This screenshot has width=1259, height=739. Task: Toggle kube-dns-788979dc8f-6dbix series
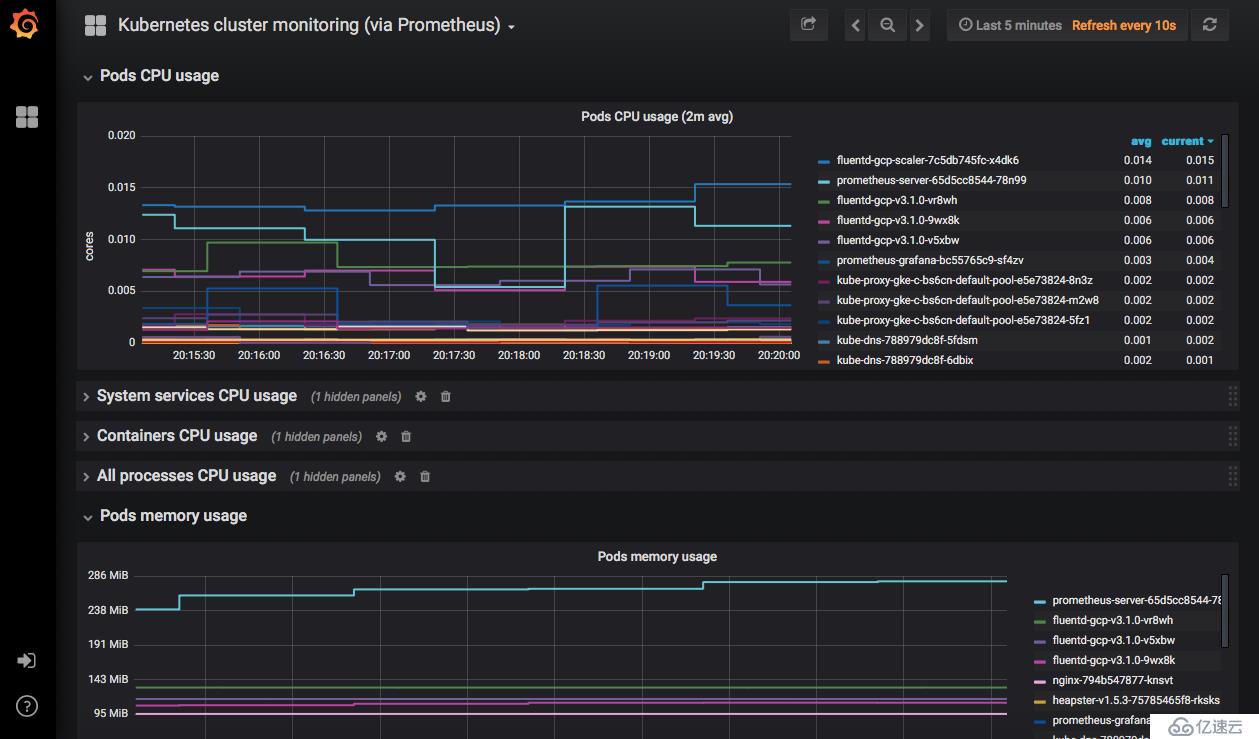coord(905,360)
